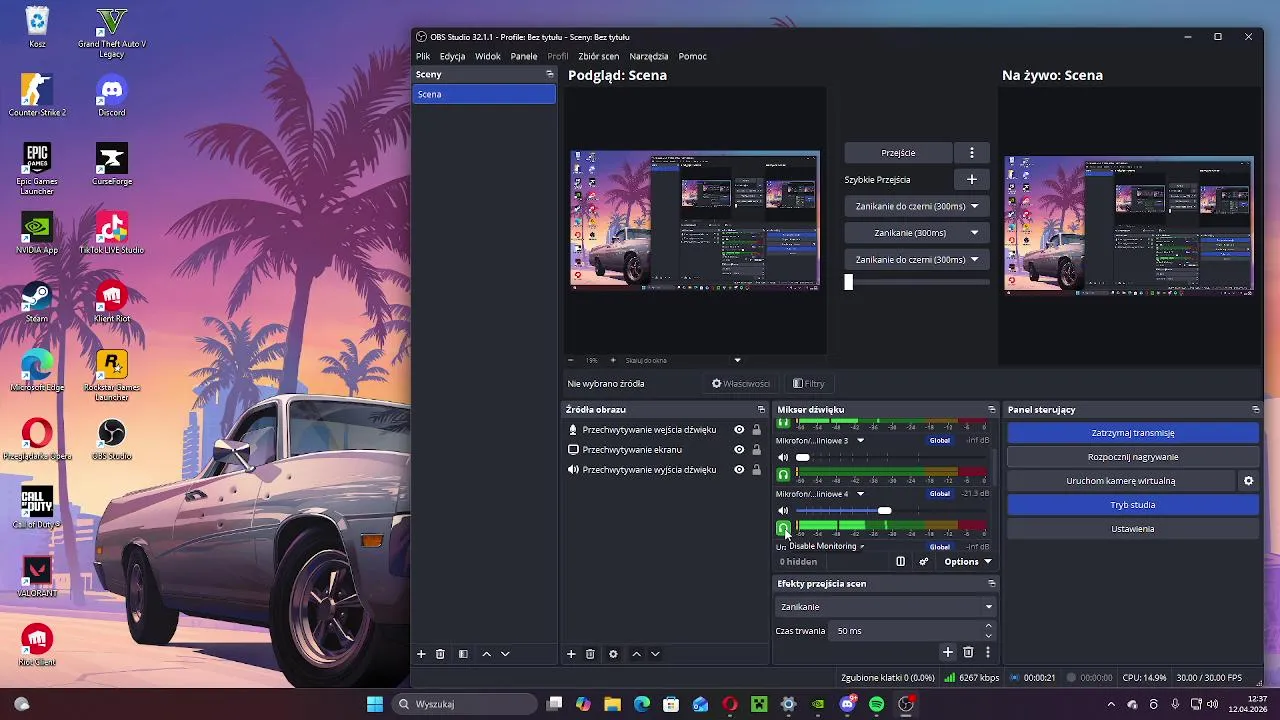Hide Przechwytywanie wyjścia dźwięku eye icon

[x=739, y=470]
